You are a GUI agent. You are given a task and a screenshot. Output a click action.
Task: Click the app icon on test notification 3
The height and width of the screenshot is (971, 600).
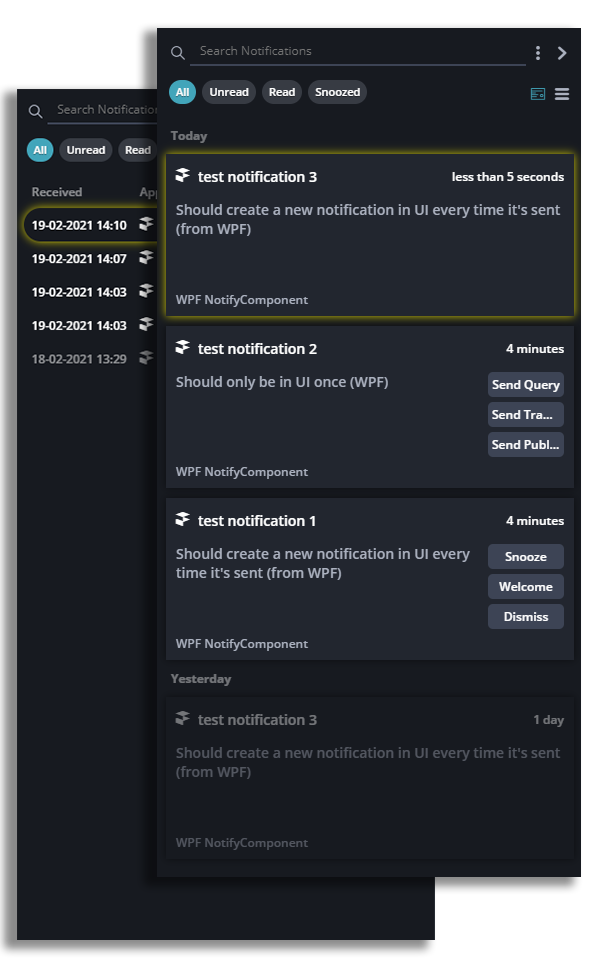click(x=183, y=174)
